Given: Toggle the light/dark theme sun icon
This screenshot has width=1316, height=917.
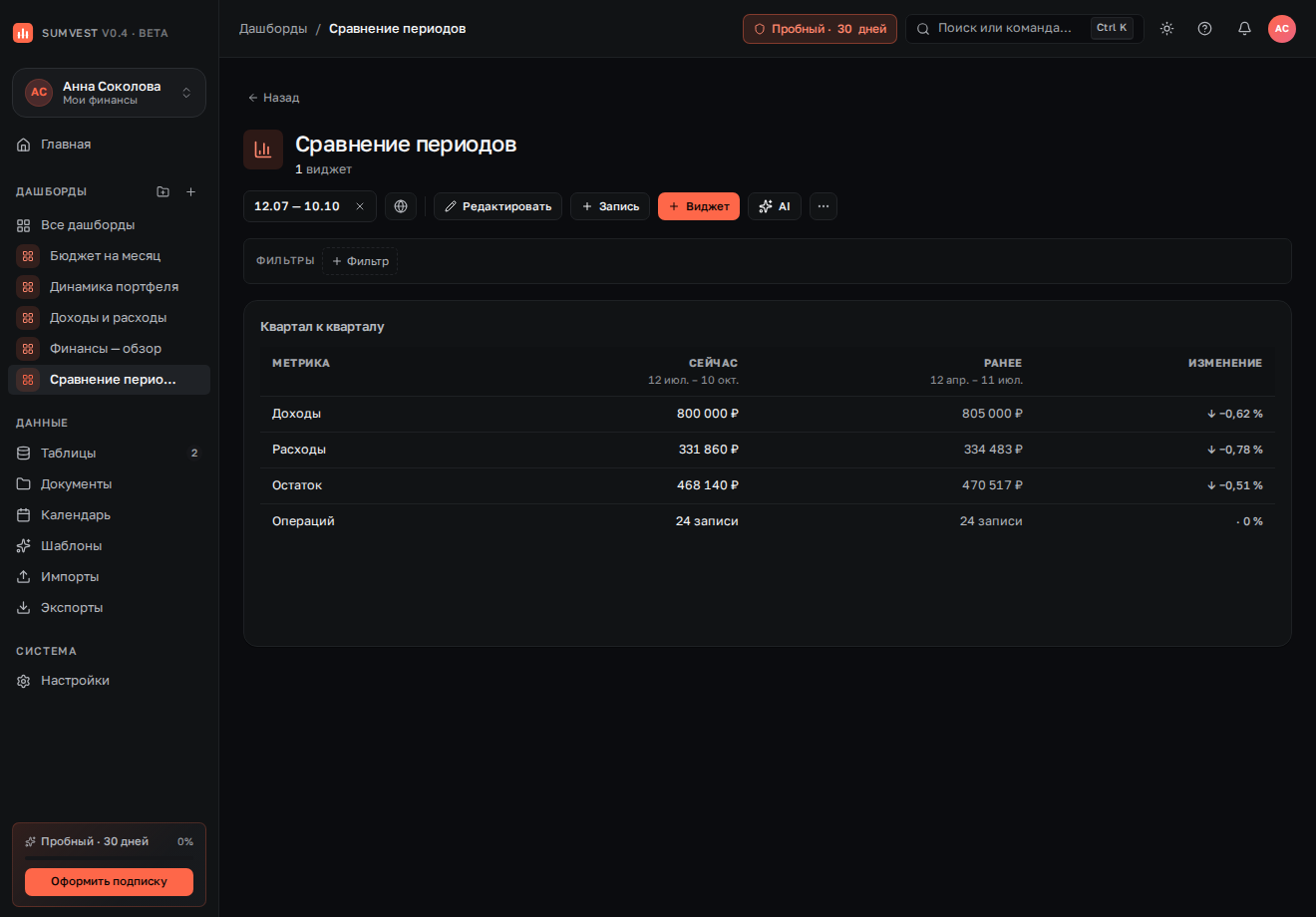Looking at the screenshot, I should (1166, 29).
